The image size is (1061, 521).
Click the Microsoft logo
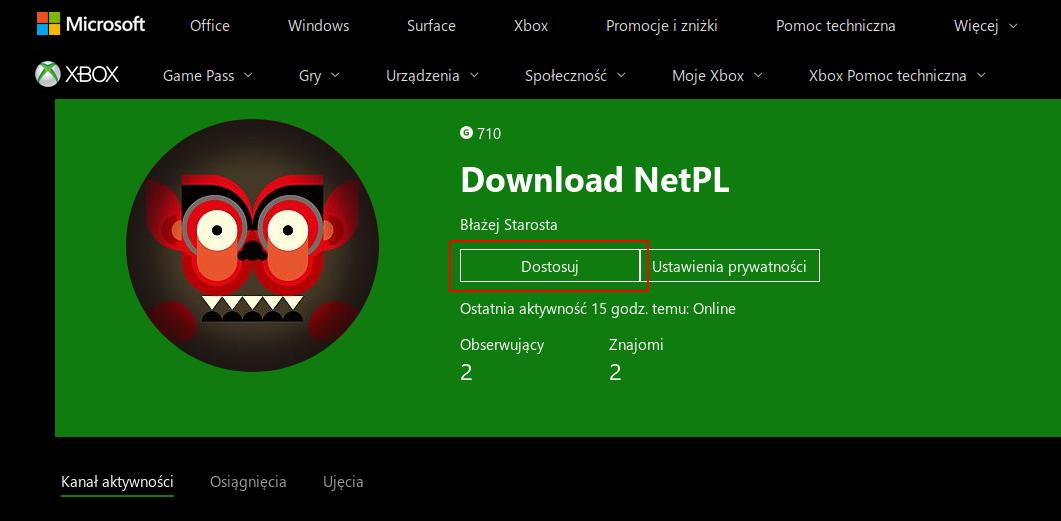[x=91, y=24]
